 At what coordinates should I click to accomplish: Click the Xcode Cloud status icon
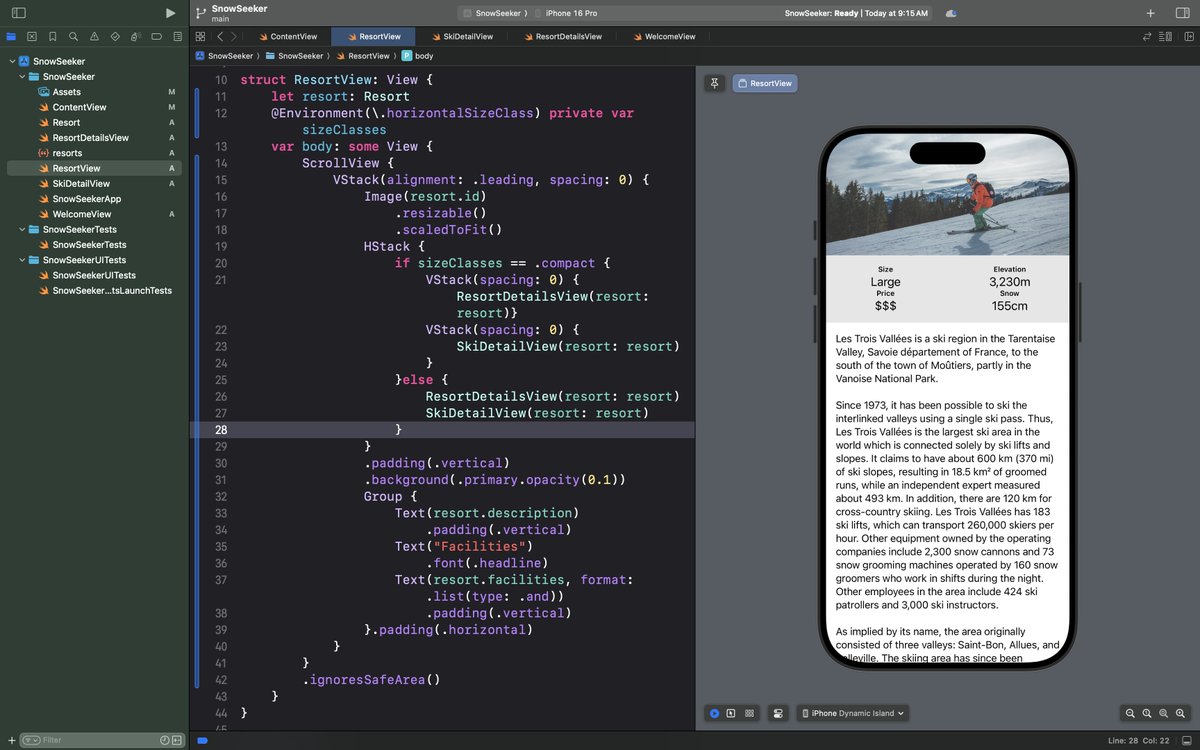(951, 13)
